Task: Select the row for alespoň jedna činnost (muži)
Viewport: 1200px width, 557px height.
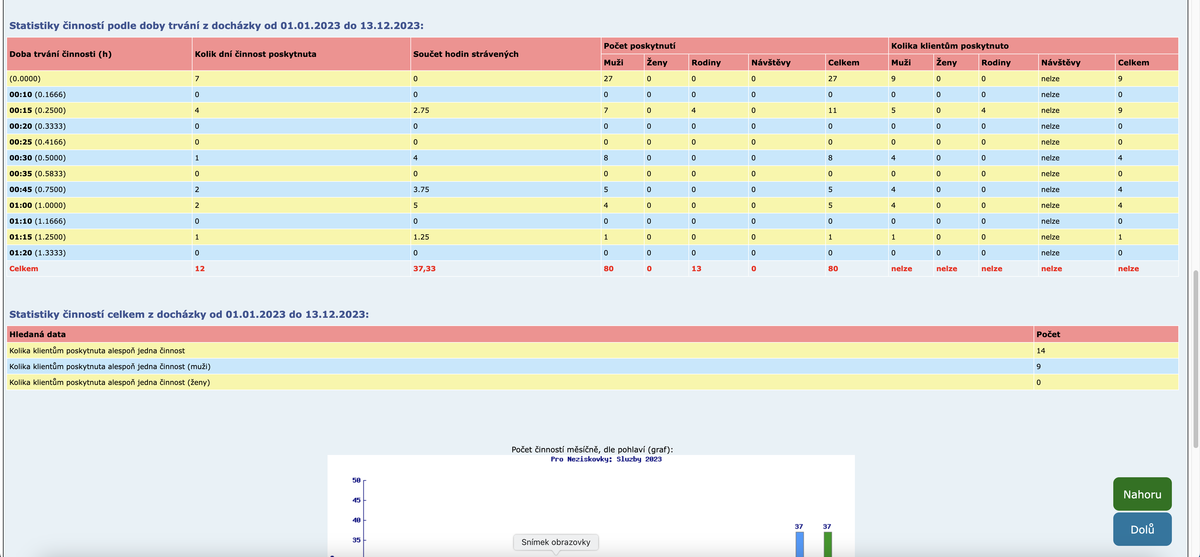Action: tap(111, 366)
